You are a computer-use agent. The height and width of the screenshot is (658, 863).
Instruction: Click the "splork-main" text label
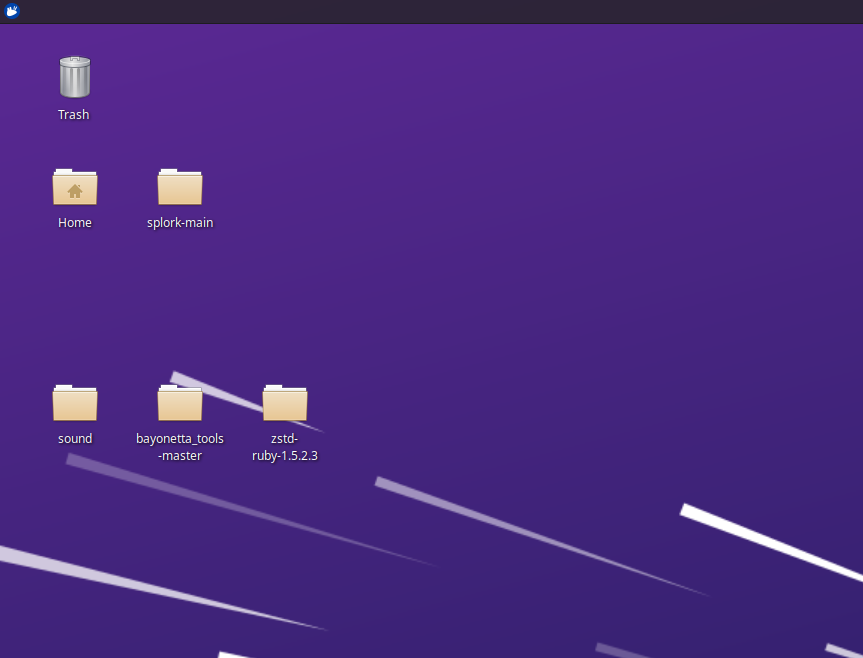(x=180, y=223)
